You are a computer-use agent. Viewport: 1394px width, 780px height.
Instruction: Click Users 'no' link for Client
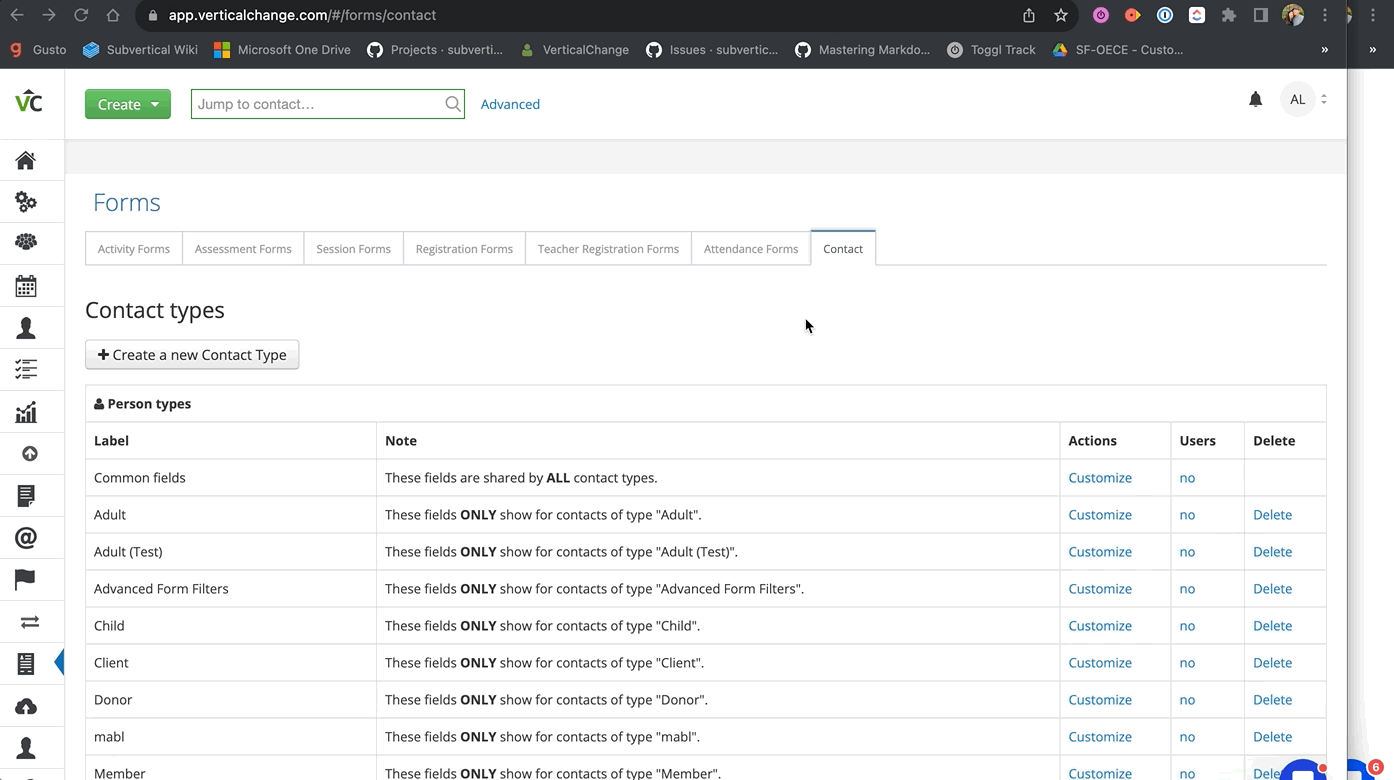pos(1187,663)
